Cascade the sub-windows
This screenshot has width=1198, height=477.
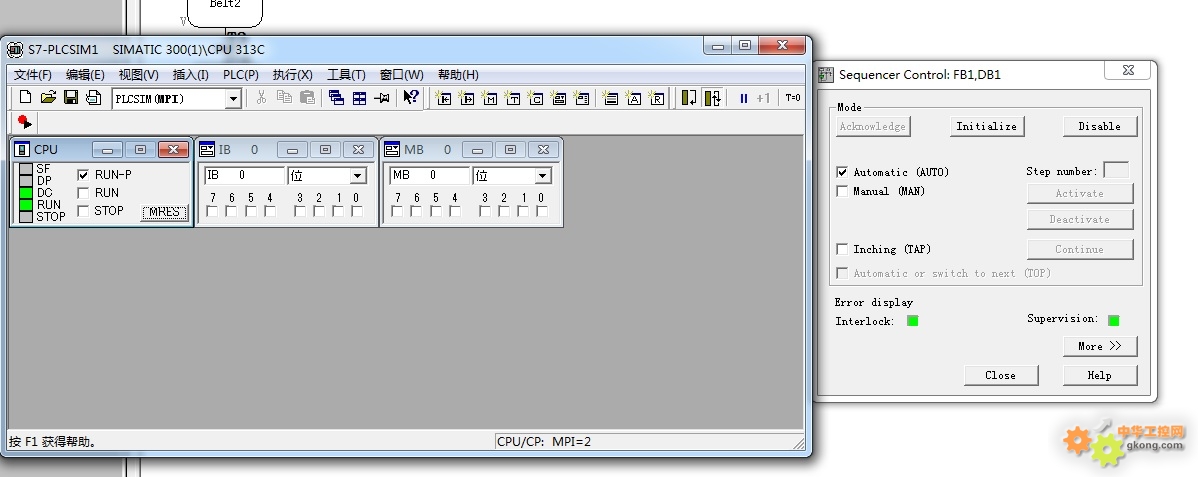coord(336,98)
